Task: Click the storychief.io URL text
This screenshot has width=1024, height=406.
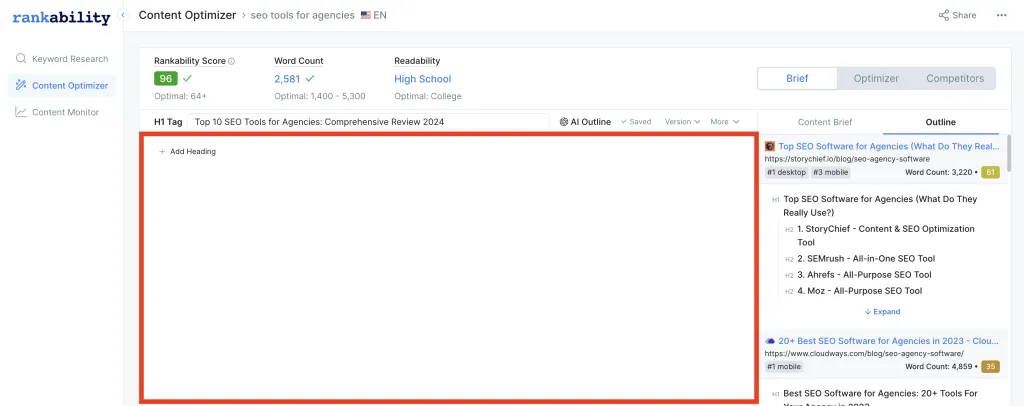Action: 847,159
